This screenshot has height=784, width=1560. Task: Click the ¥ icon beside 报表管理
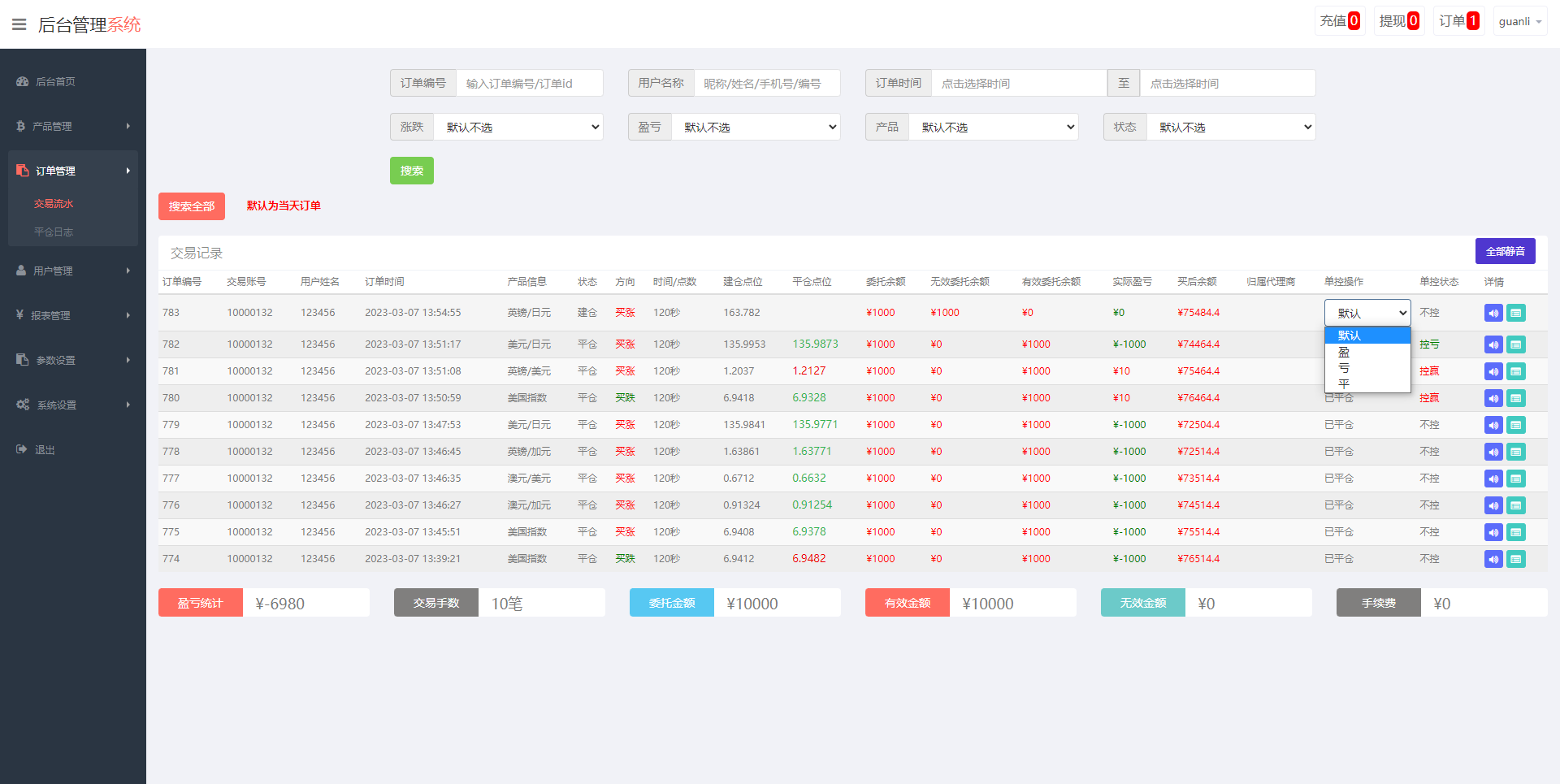[22, 315]
